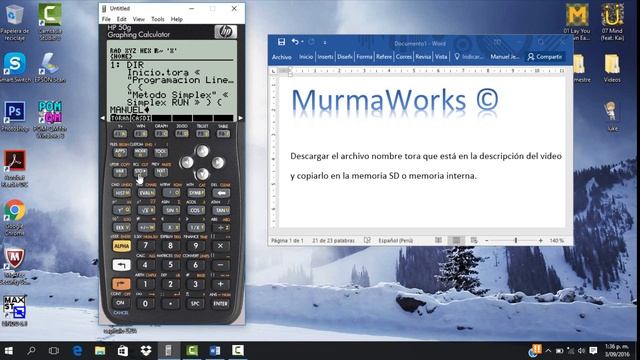Click the calculator MODE key
This screenshot has height=360, width=640.
click(140, 152)
